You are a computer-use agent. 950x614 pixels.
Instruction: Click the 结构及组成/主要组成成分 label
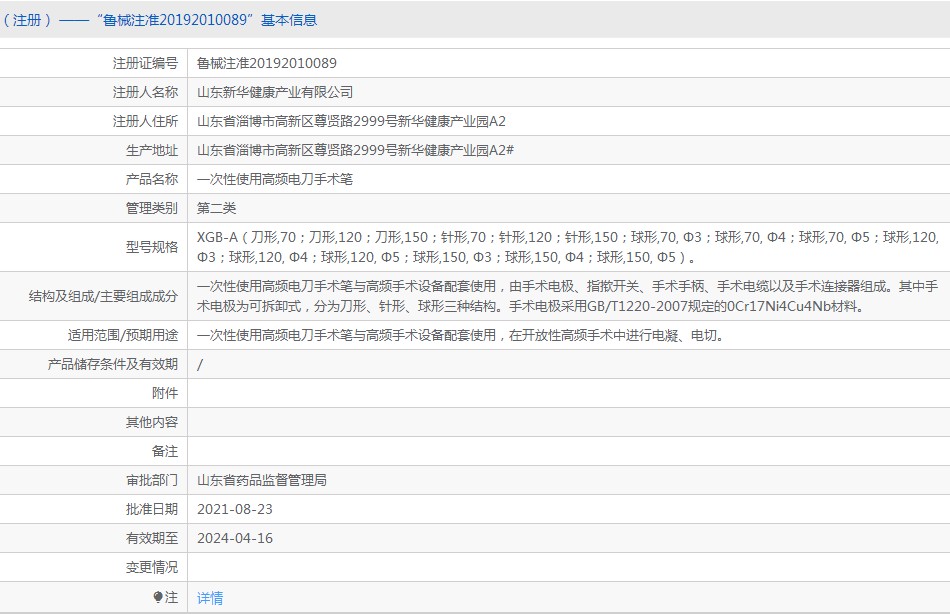coord(104,296)
